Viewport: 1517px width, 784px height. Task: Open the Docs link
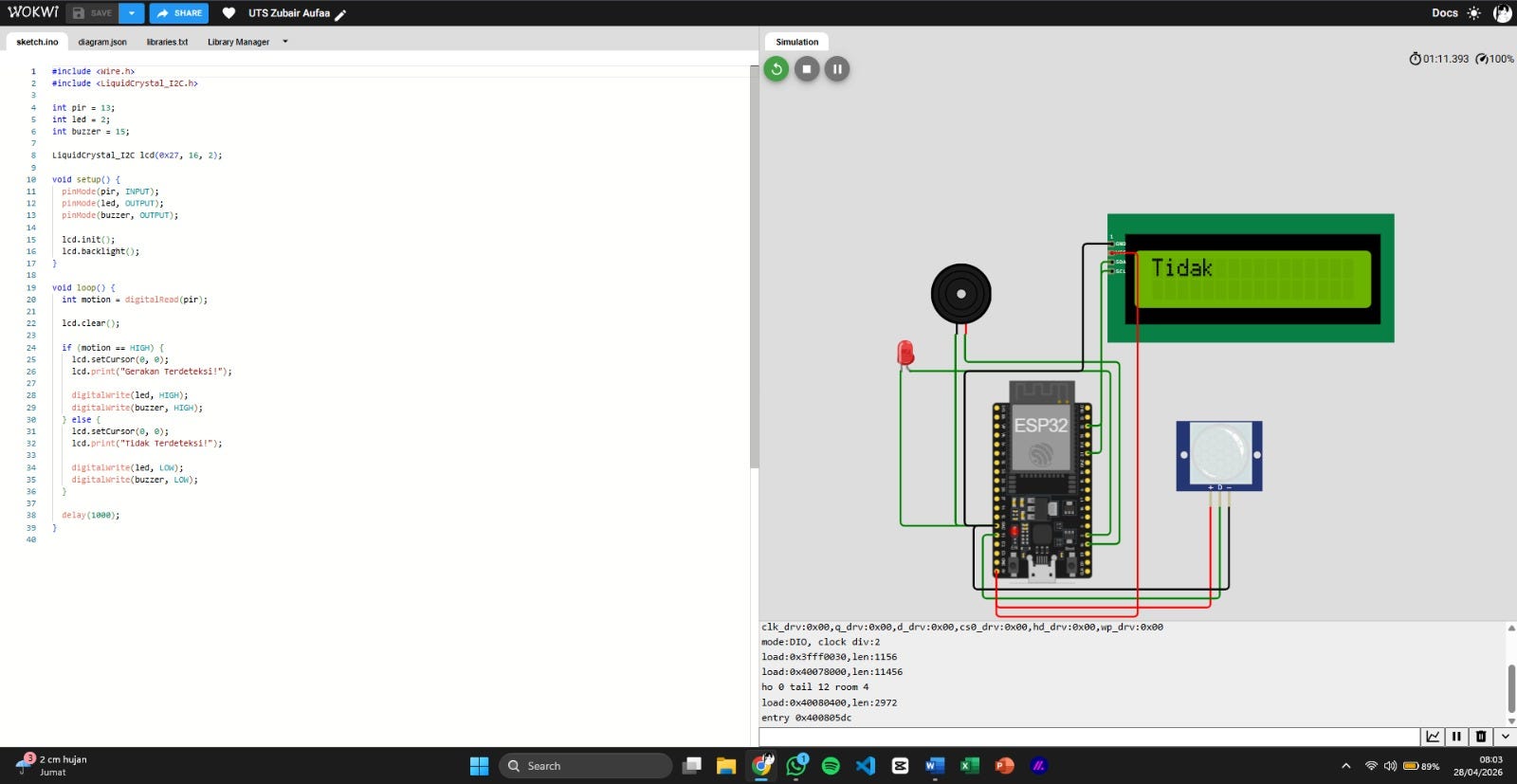coord(1444,13)
